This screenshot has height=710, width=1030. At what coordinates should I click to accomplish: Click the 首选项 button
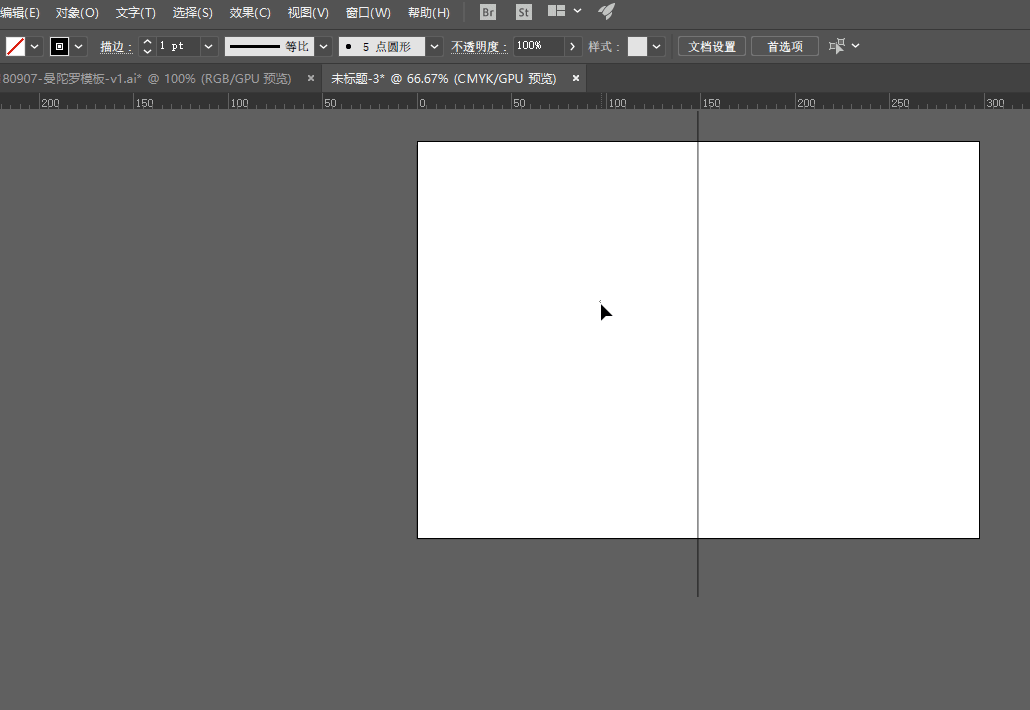point(785,47)
